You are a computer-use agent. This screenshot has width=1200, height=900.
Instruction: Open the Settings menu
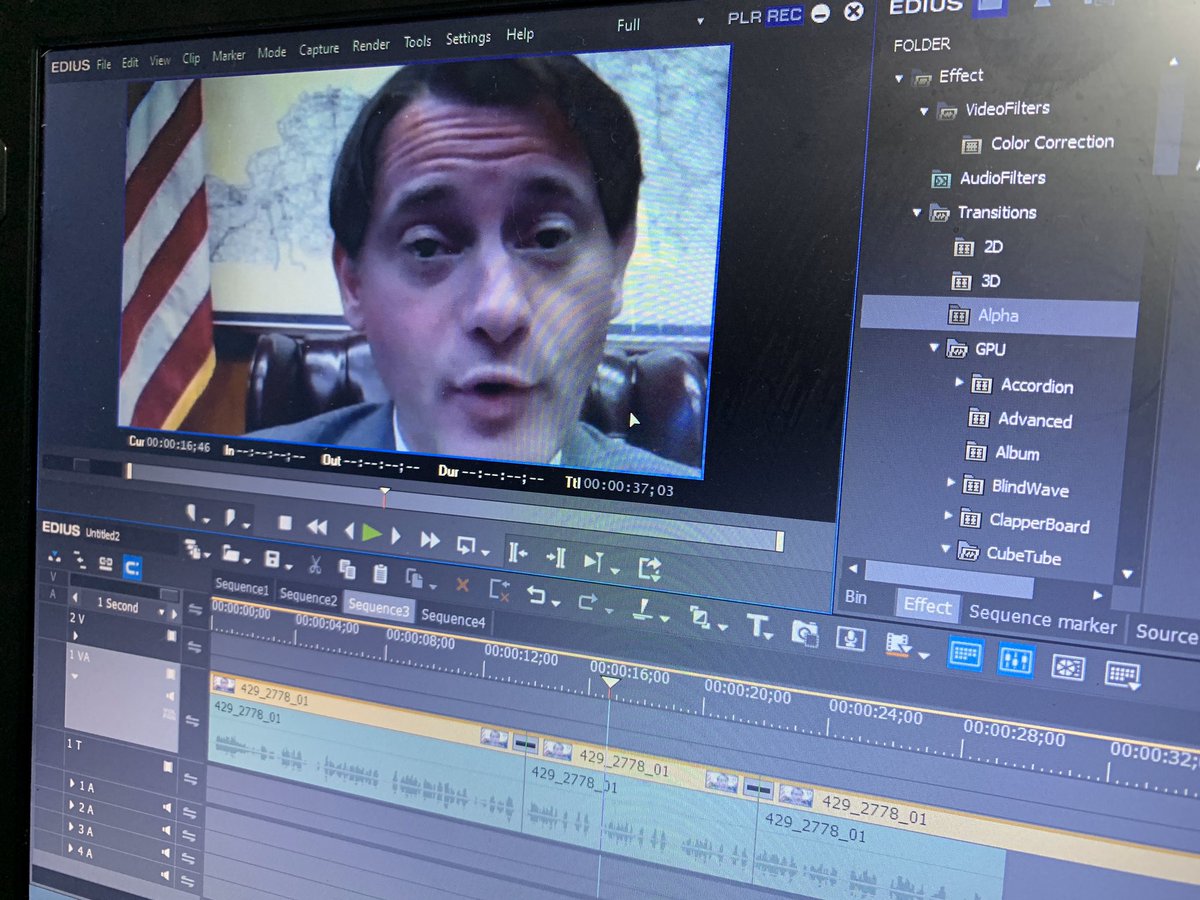click(468, 38)
